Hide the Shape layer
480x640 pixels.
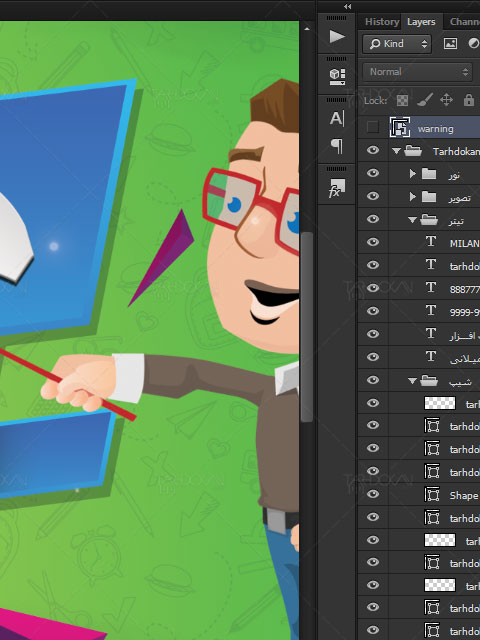(x=373, y=494)
